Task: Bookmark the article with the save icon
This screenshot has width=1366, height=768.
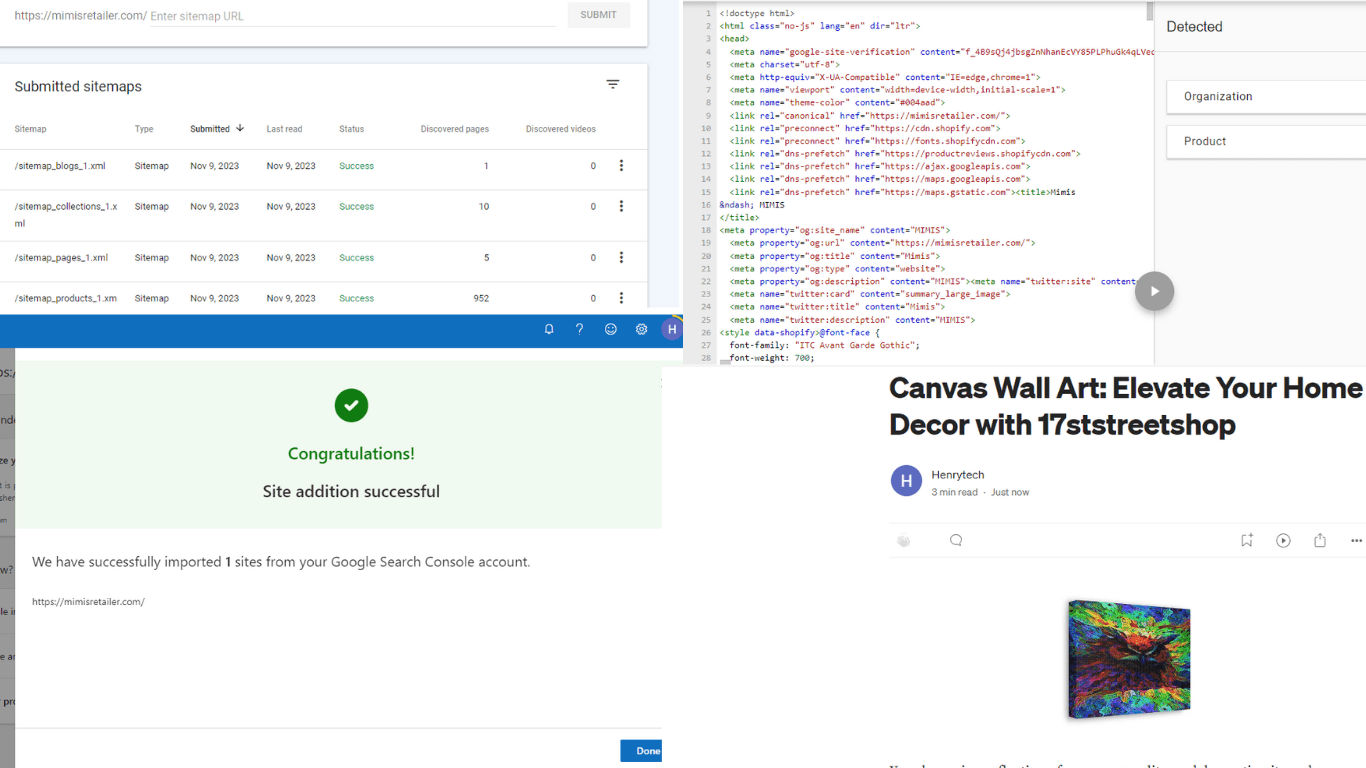Action: click(x=1247, y=540)
